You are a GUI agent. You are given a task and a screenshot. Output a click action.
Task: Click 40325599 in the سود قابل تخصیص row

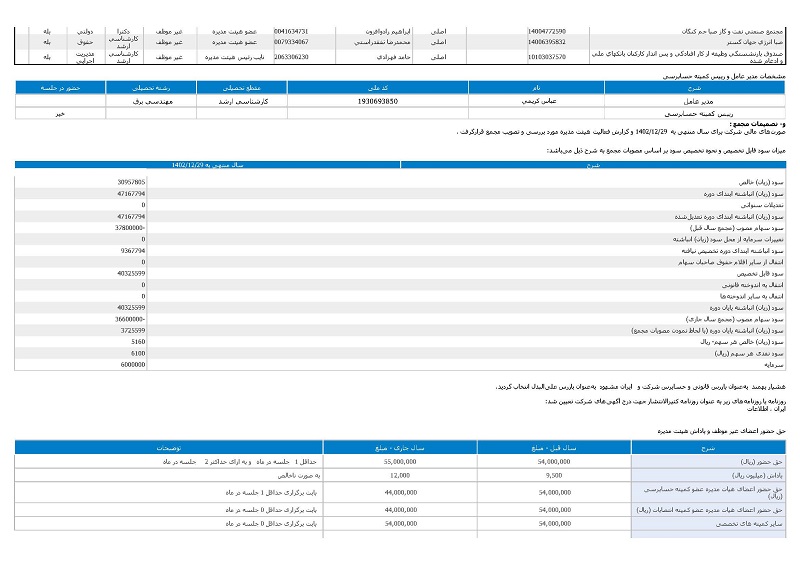(x=131, y=274)
